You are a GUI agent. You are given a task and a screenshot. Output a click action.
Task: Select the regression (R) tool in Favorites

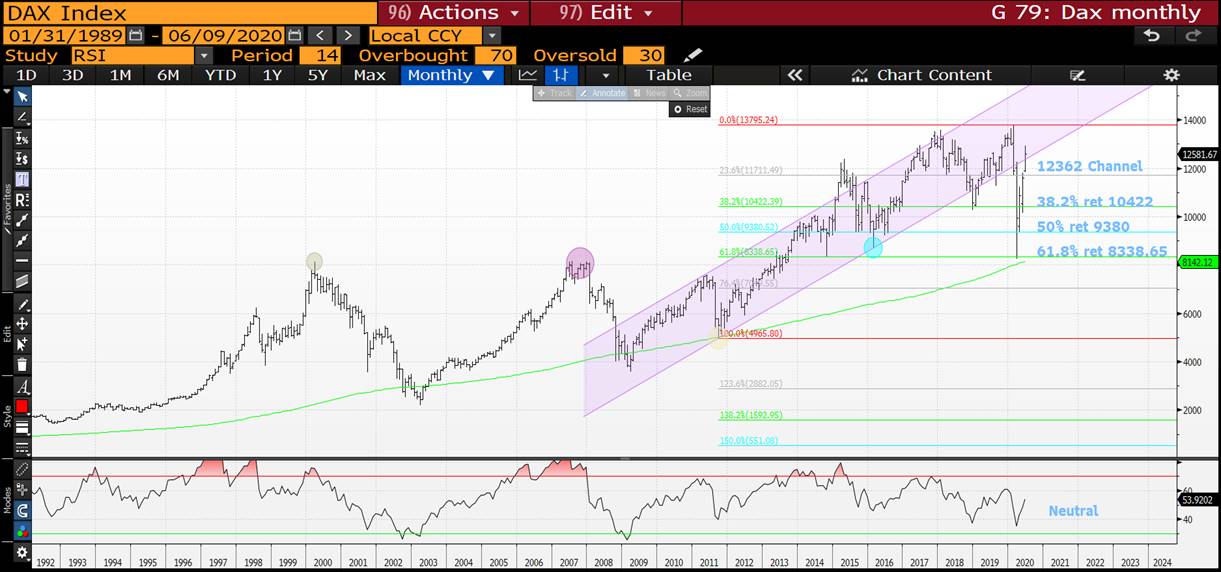coord(22,200)
